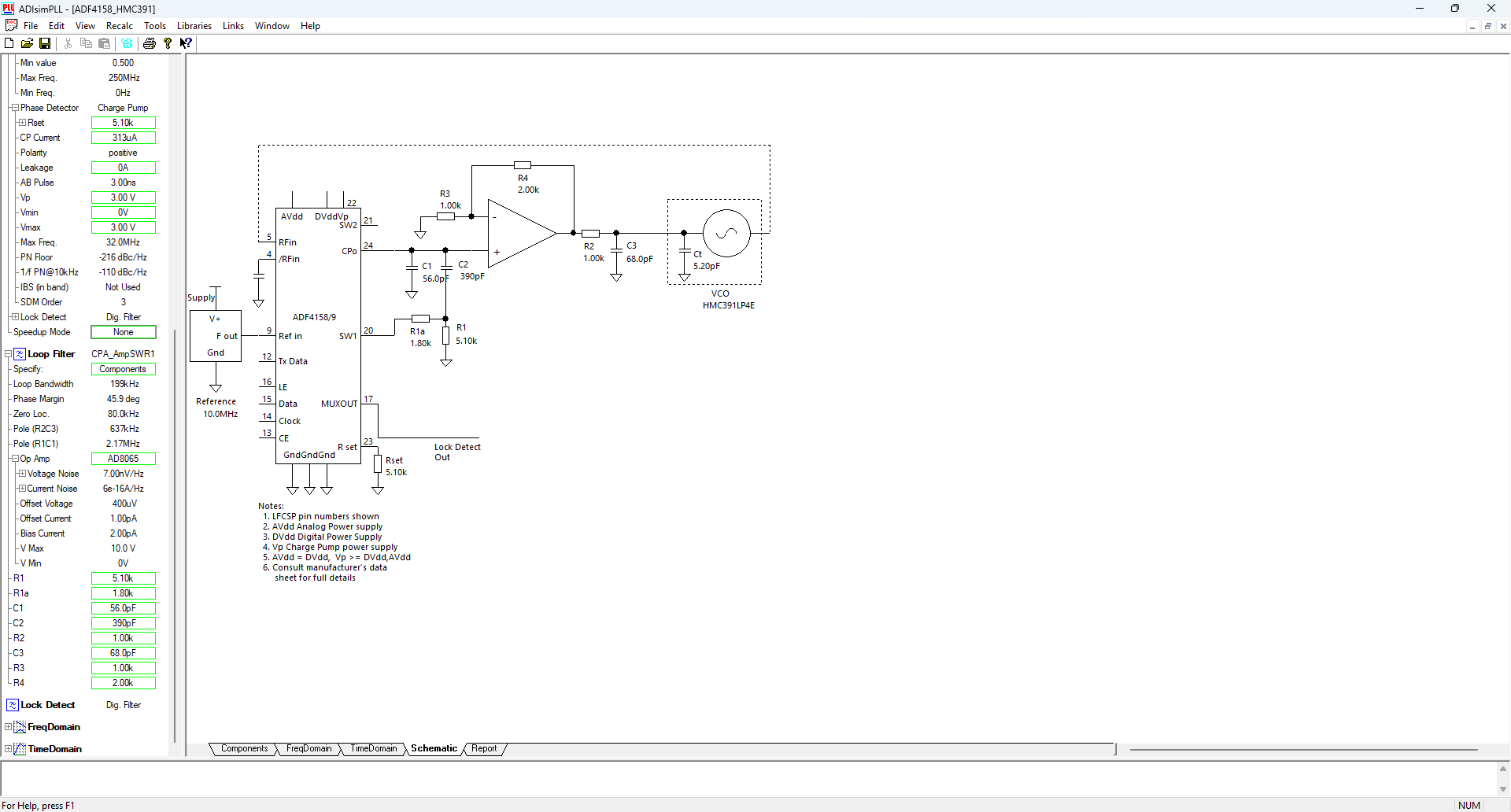Click the 'Phase Margin' row label
Viewport: 1511px width, 812px height.
39,399
